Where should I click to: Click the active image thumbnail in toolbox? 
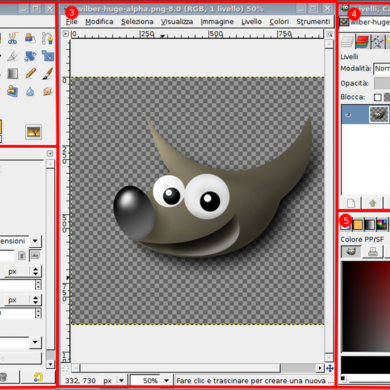pyautogui.click(x=33, y=132)
